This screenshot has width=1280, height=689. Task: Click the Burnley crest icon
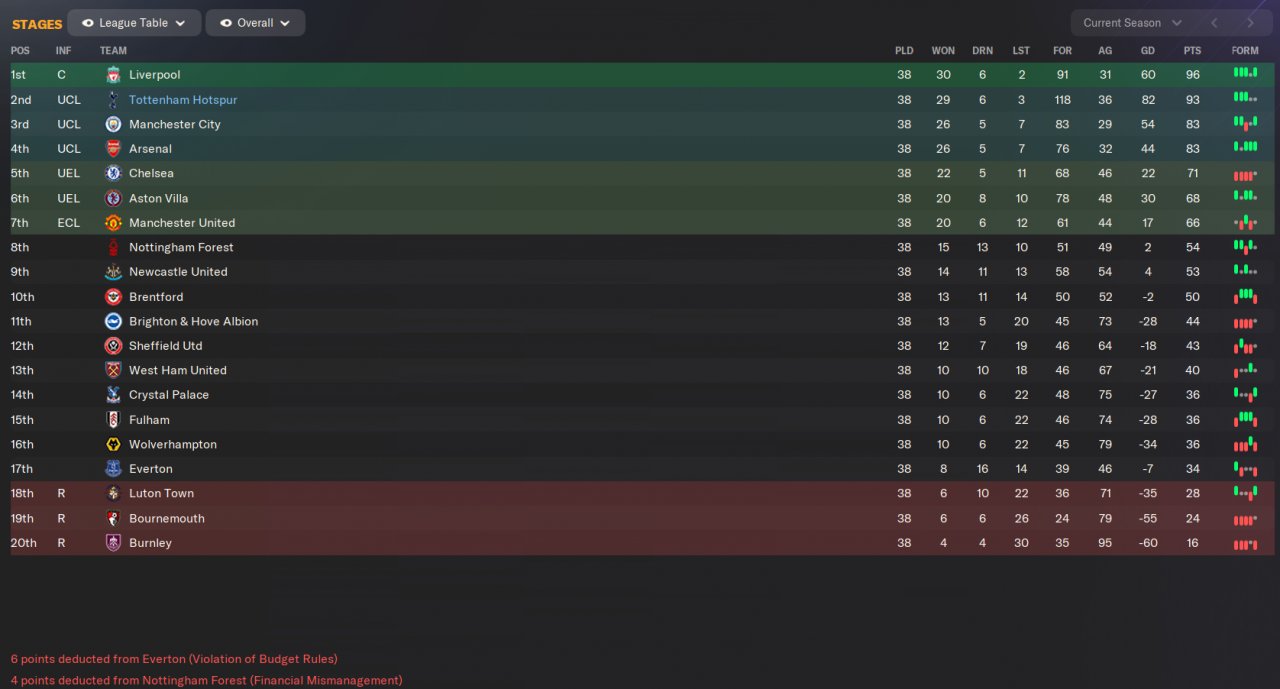113,543
